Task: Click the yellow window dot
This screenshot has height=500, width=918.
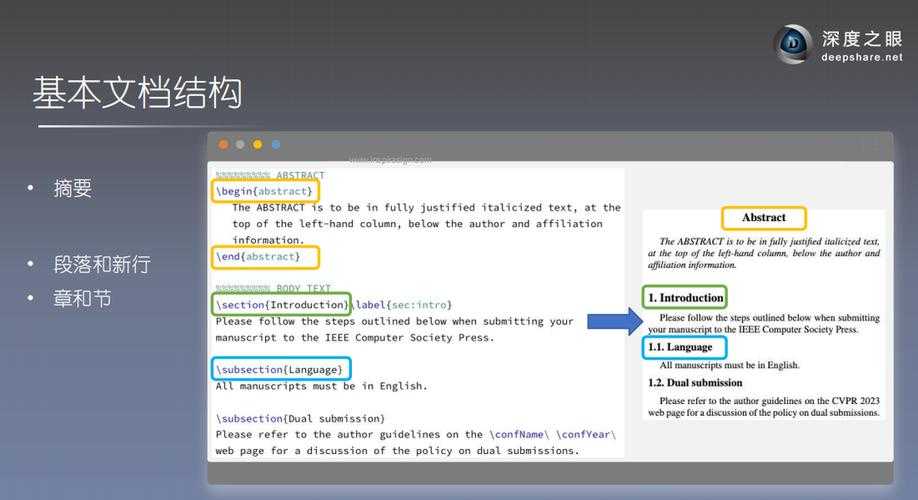Action: pyautogui.click(x=257, y=145)
